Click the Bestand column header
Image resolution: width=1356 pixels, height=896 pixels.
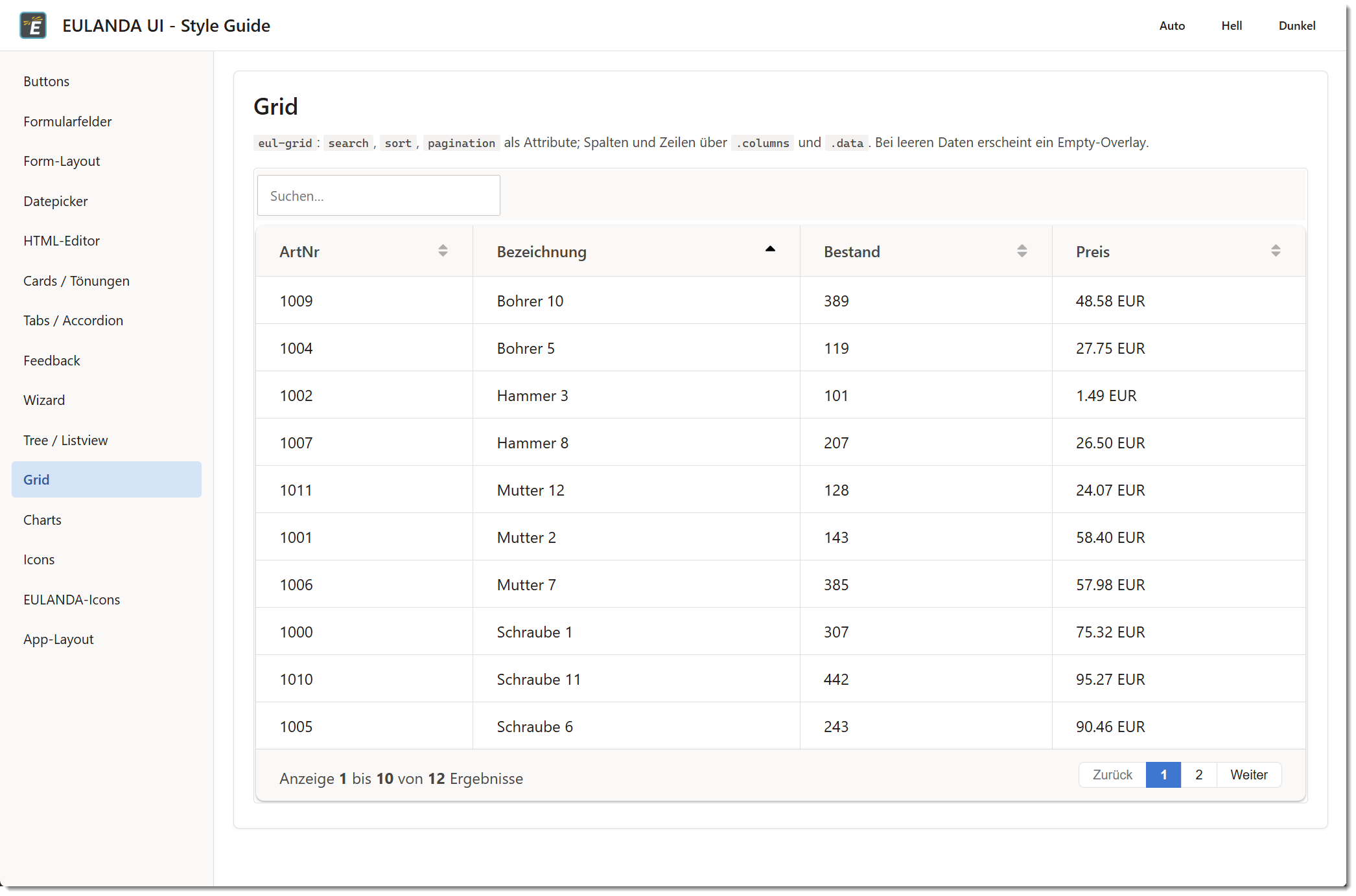coord(926,251)
